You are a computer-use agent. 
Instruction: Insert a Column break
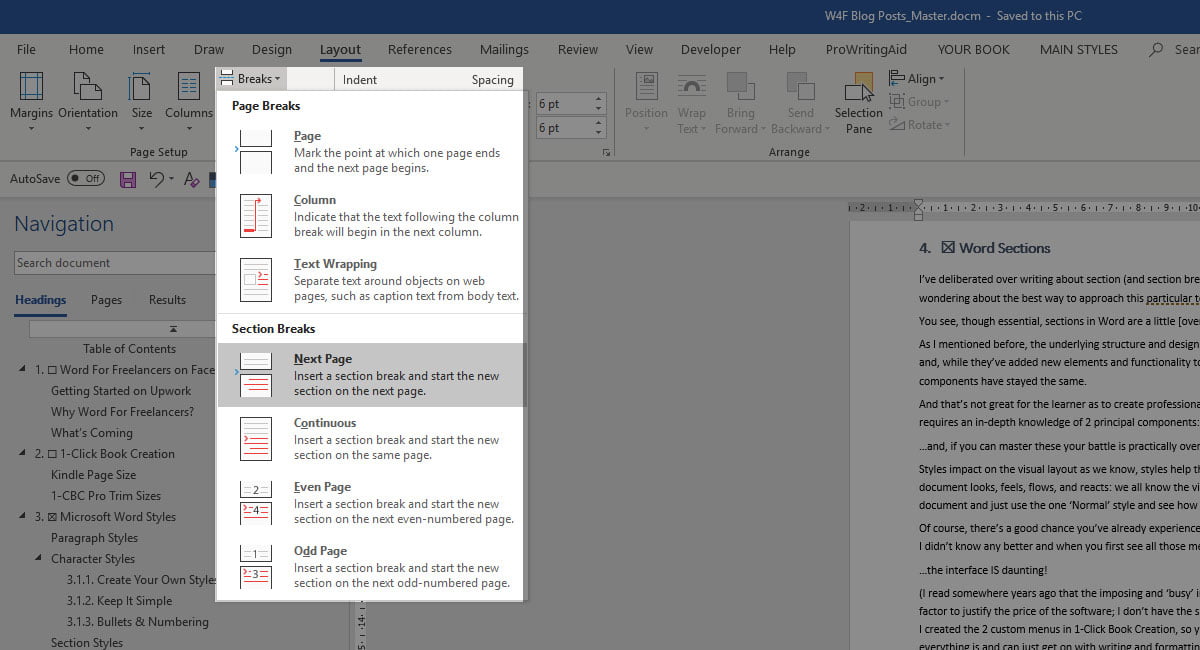pos(370,216)
